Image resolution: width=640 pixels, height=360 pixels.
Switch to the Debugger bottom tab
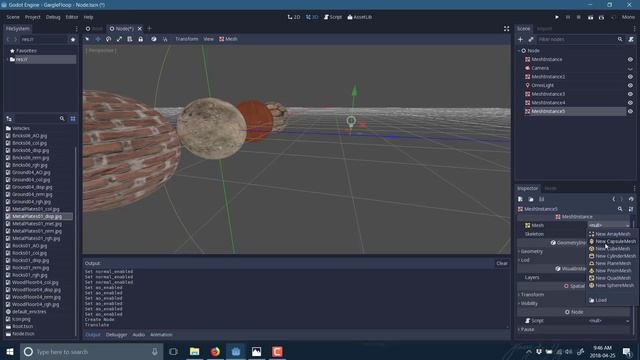(116, 335)
